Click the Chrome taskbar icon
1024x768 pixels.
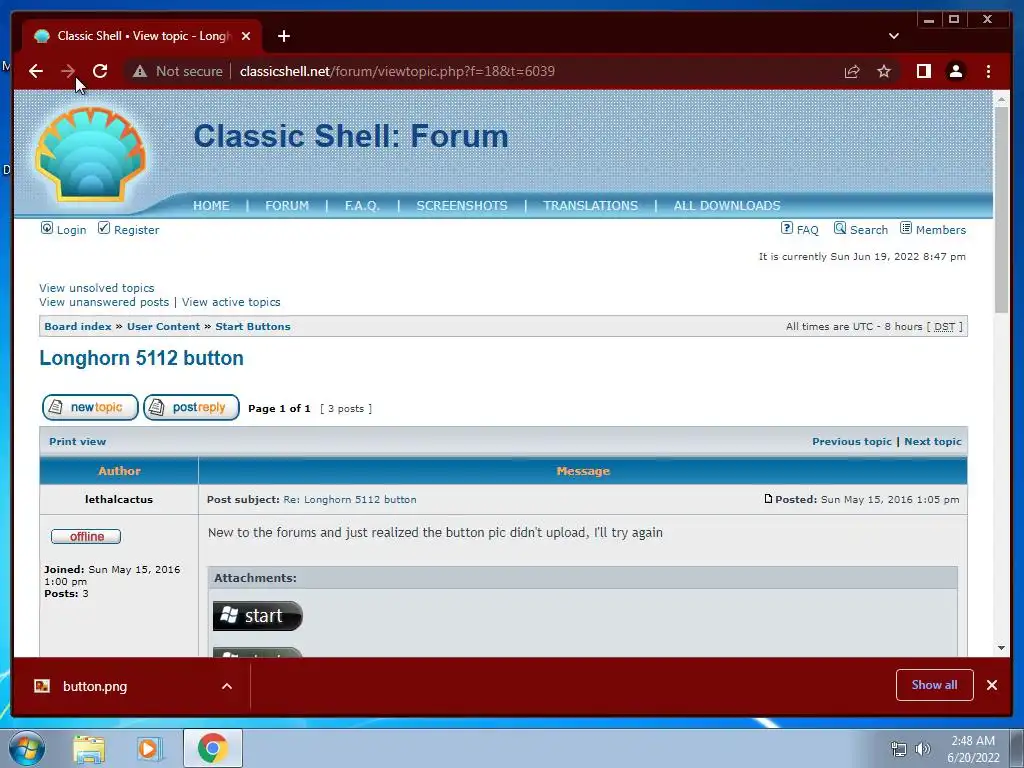point(213,748)
